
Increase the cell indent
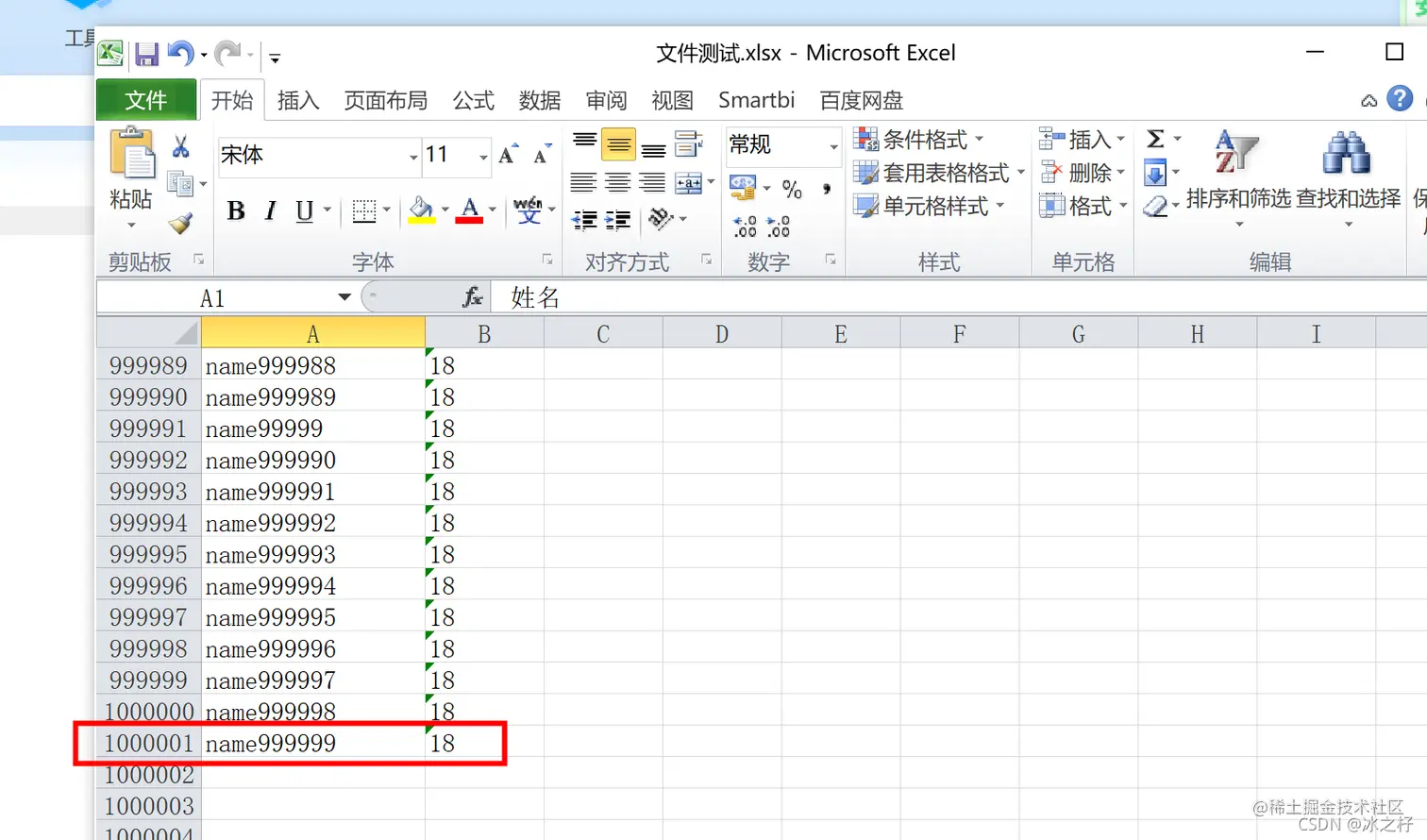coord(618,220)
